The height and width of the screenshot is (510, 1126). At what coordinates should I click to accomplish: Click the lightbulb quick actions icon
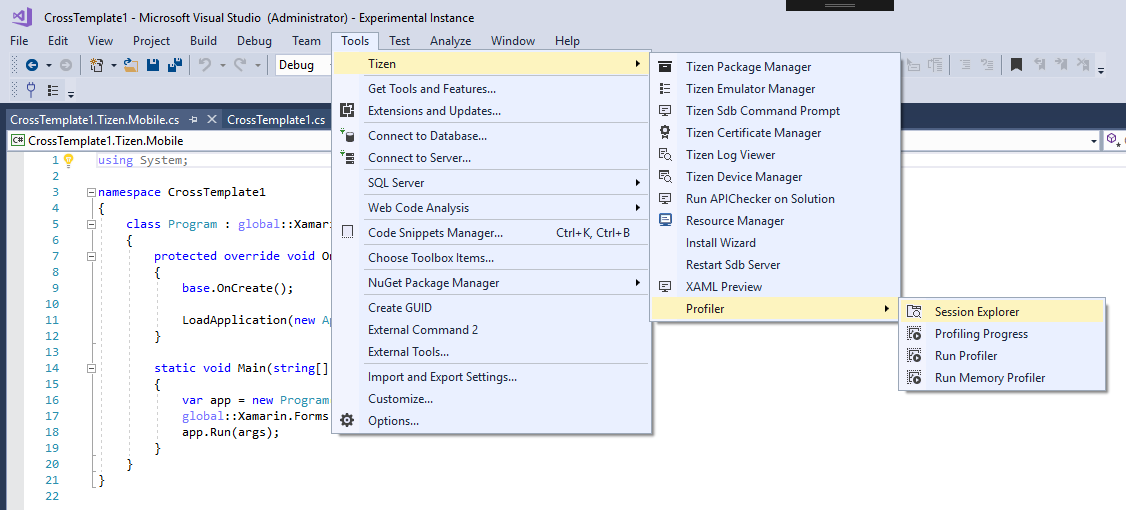[x=69, y=160]
